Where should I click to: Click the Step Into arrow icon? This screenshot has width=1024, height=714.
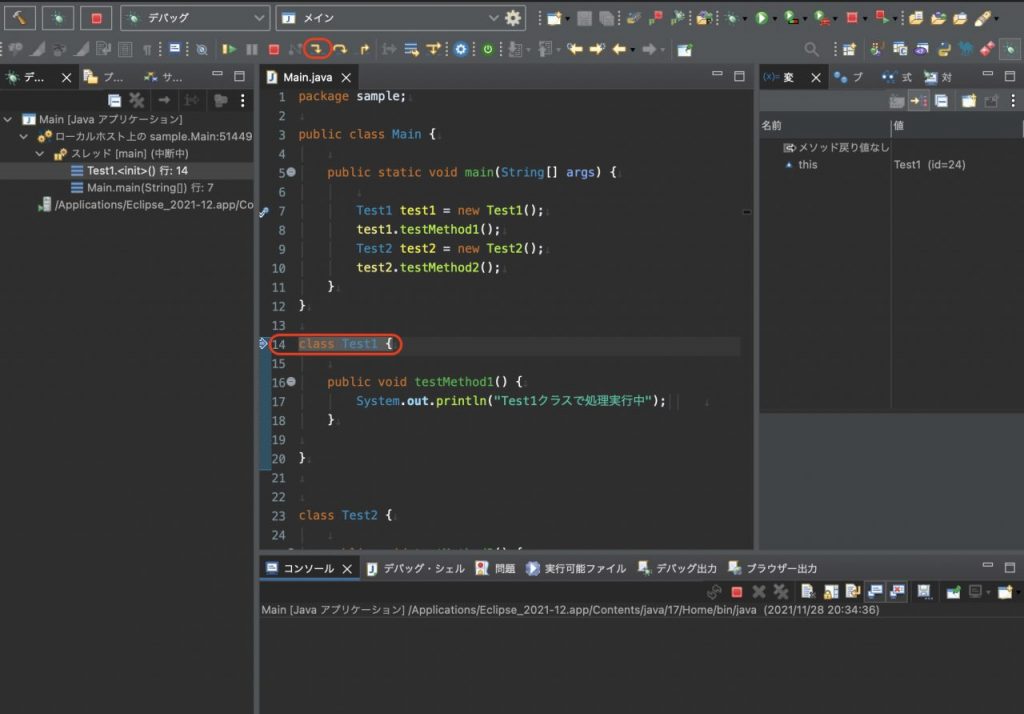pos(320,48)
